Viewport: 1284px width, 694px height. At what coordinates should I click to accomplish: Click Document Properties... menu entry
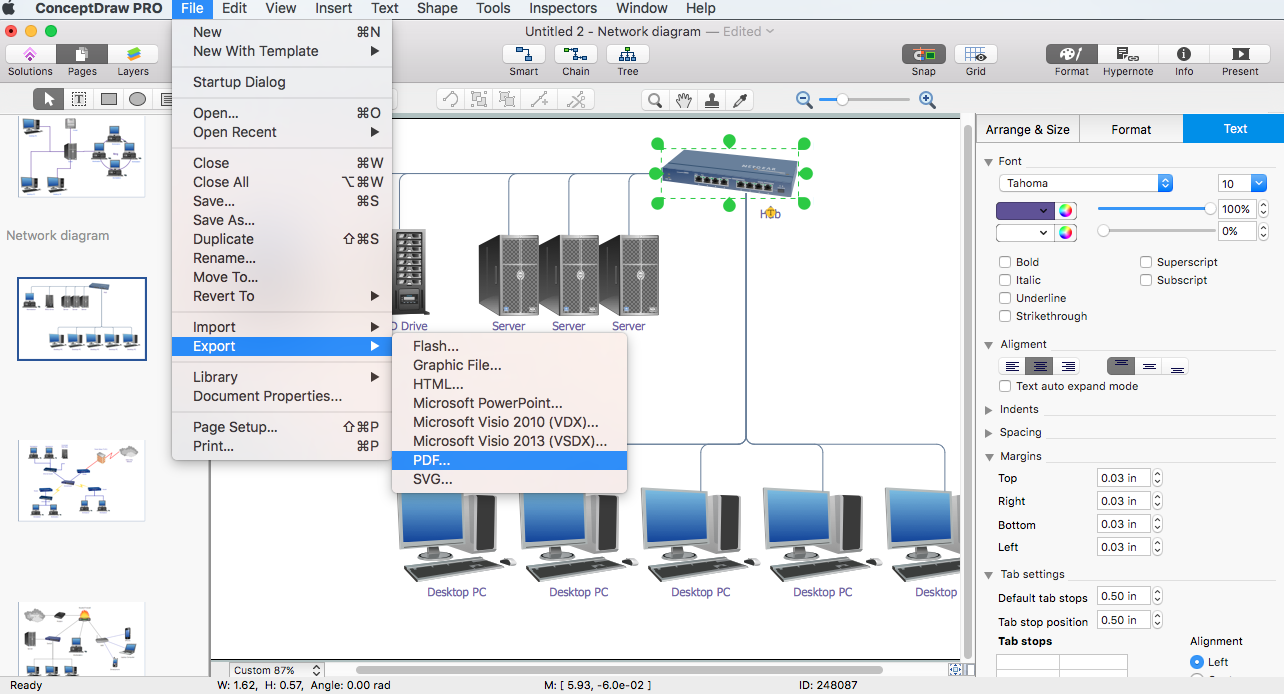(x=282, y=396)
